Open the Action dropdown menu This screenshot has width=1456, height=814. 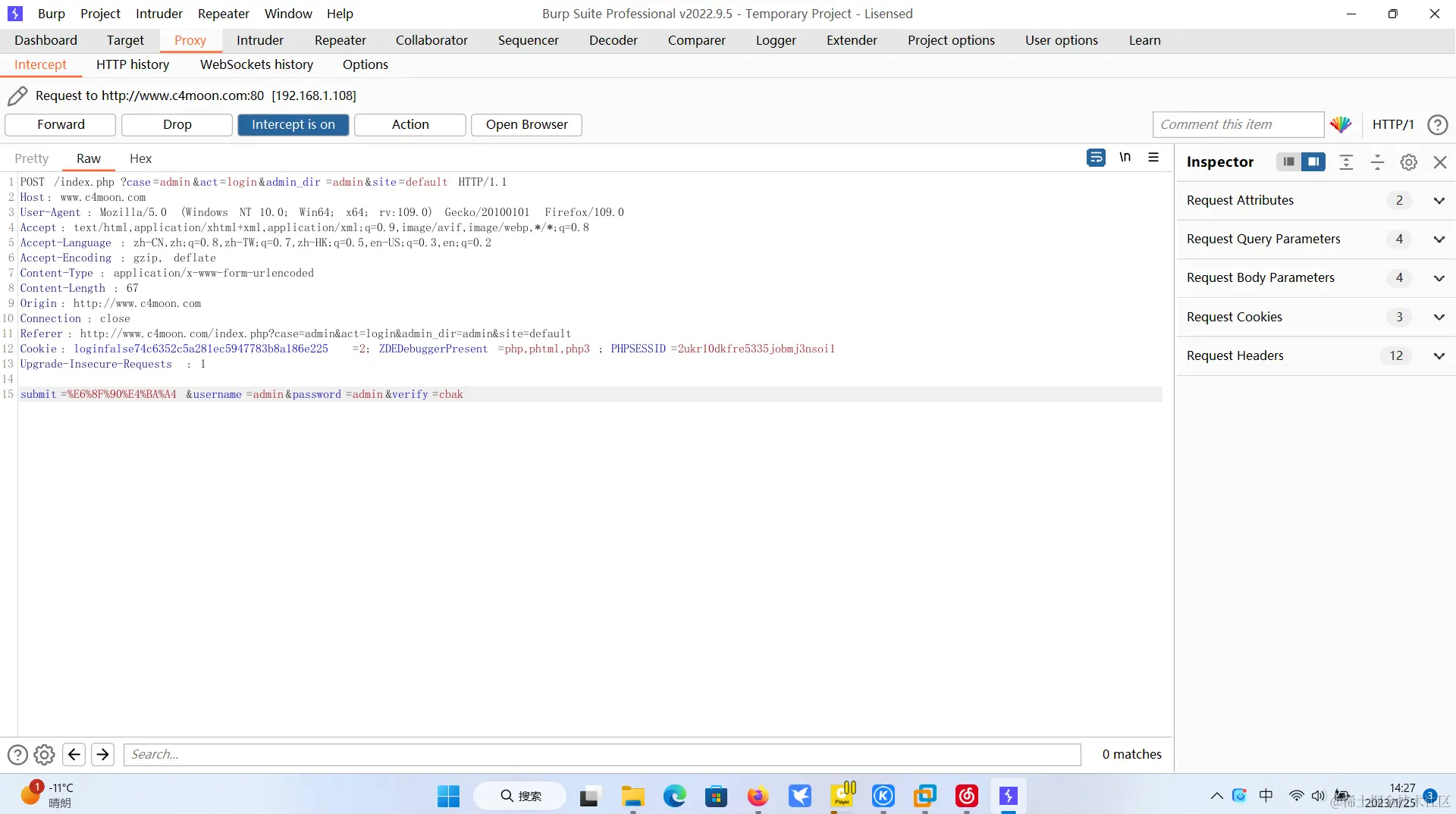click(409, 124)
